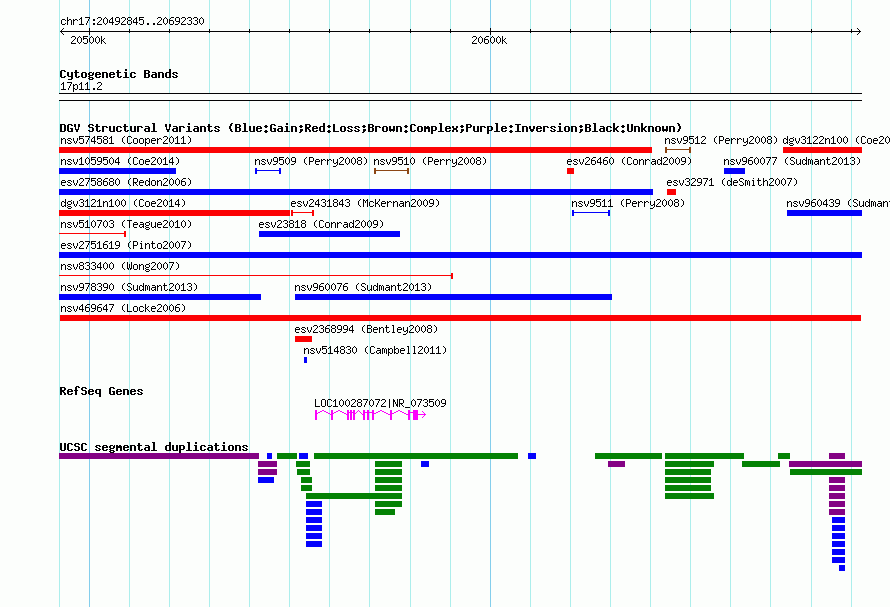Viewport: 890px width, 607px height.
Task: Open esv26460 (Conrad2009) small red box
Action: 570,171
